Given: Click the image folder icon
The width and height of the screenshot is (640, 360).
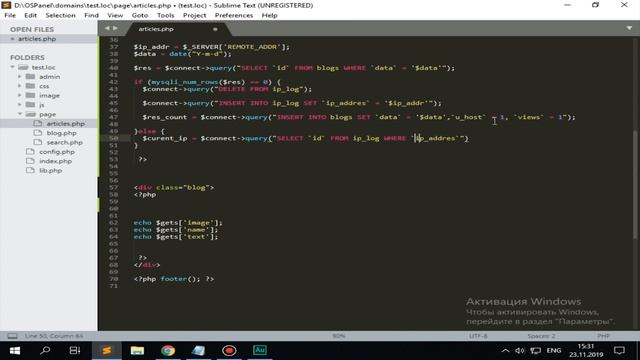Looking at the screenshot, I should (x=31, y=95).
